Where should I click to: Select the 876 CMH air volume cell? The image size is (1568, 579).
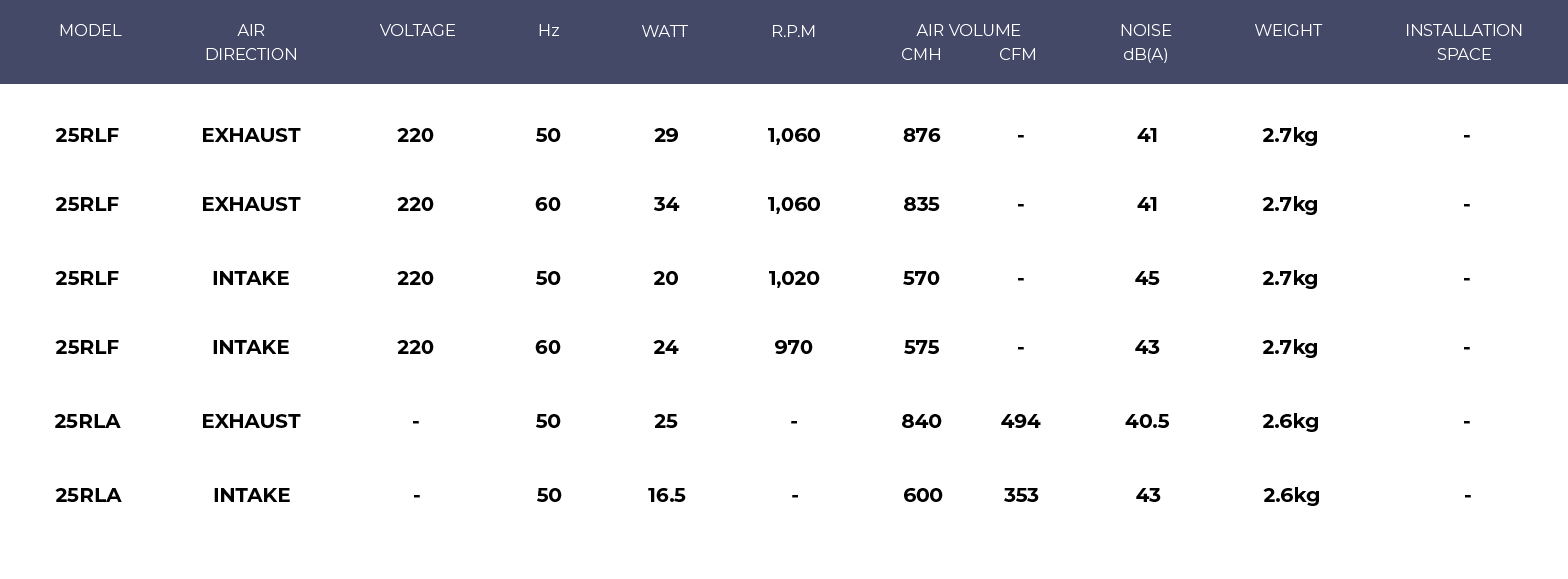click(x=921, y=135)
